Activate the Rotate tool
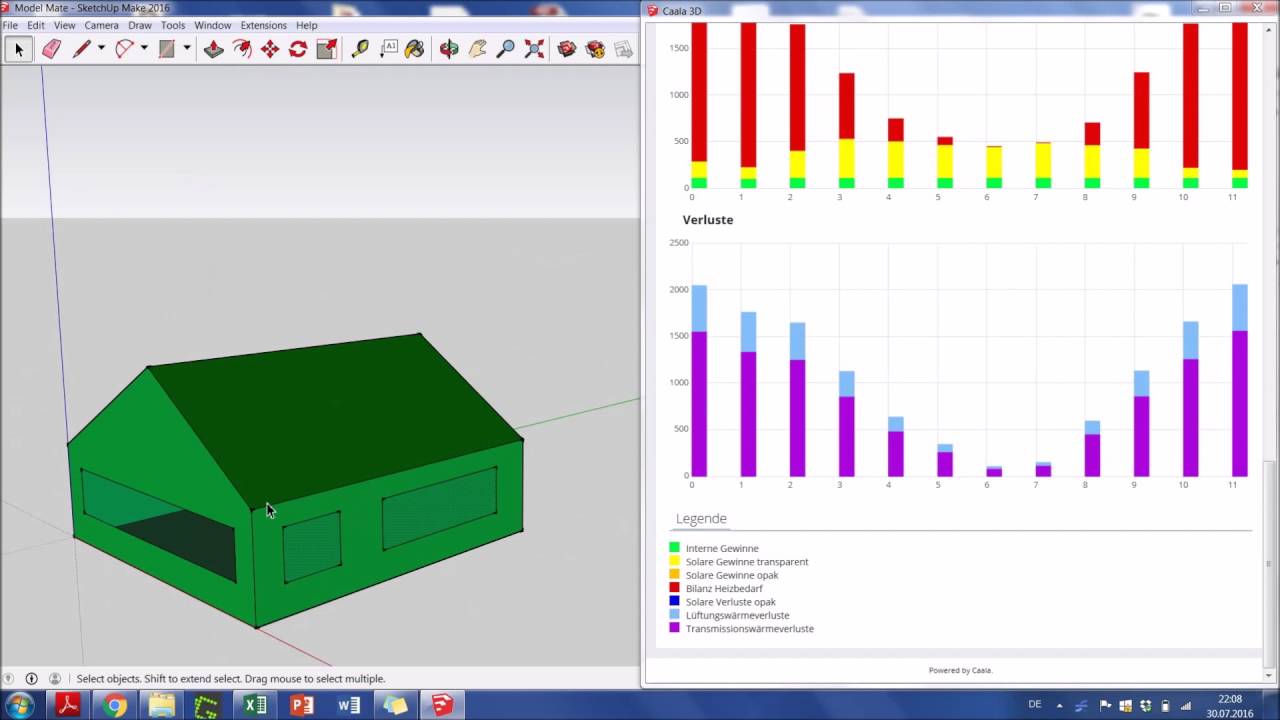1280x720 pixels. (298, 49)
